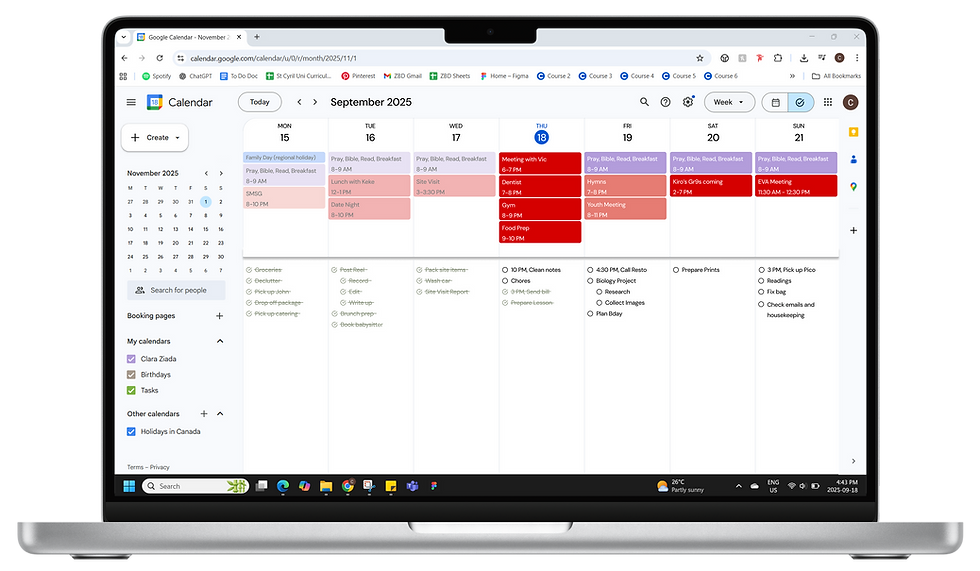The height and width of the screenshot is (571, 980).
Task: Open Contacts side panel icon
Action: coord(854,159)
